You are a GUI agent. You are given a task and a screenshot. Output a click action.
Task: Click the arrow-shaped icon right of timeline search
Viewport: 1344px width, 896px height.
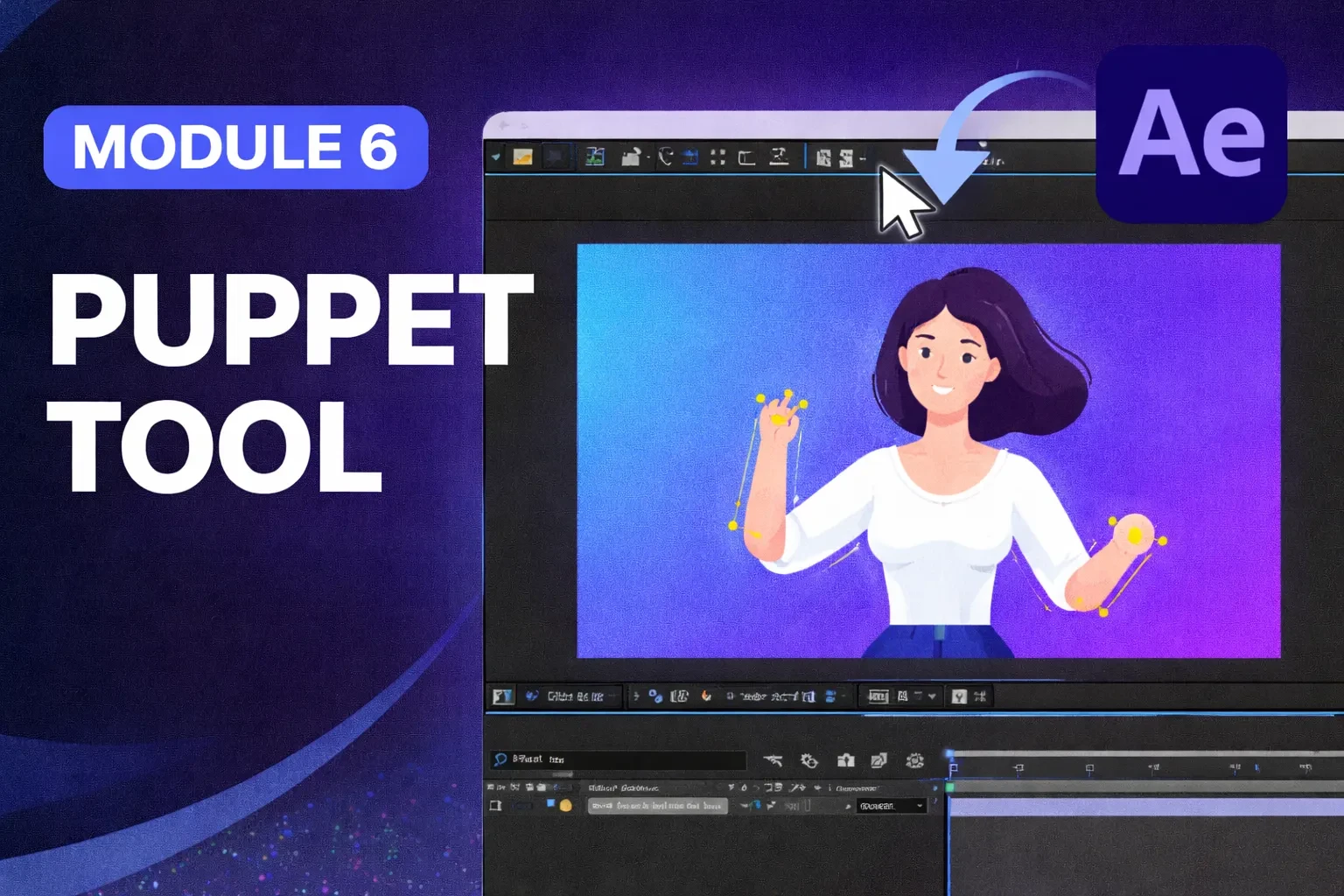tap(773, 760)
